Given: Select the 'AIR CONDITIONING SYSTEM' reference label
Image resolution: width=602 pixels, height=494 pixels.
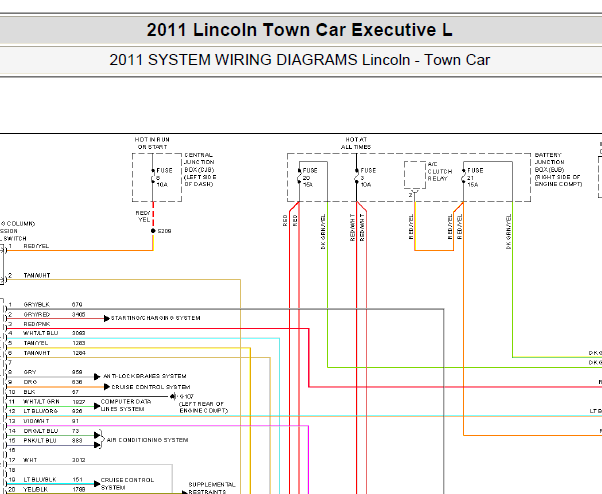Looking at the screenshot, I should point(147,440).
